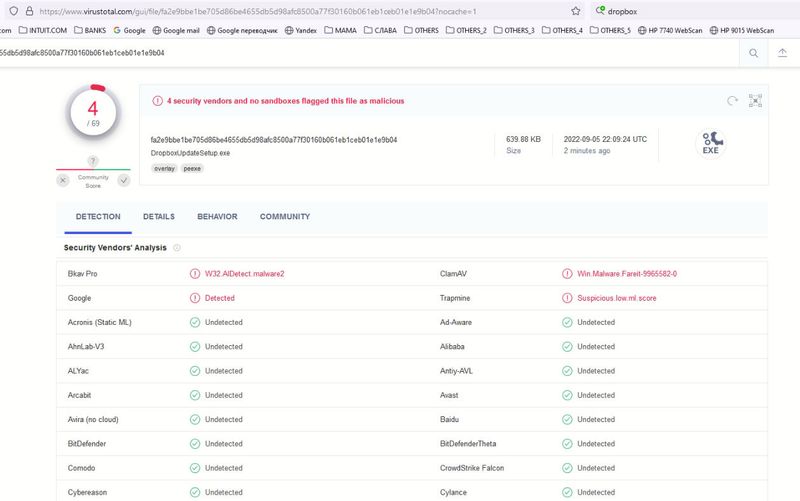This screenshot has height=501, width=800.
Task: Bookmark this page with the star icon
Action: (x=576, y=10)
